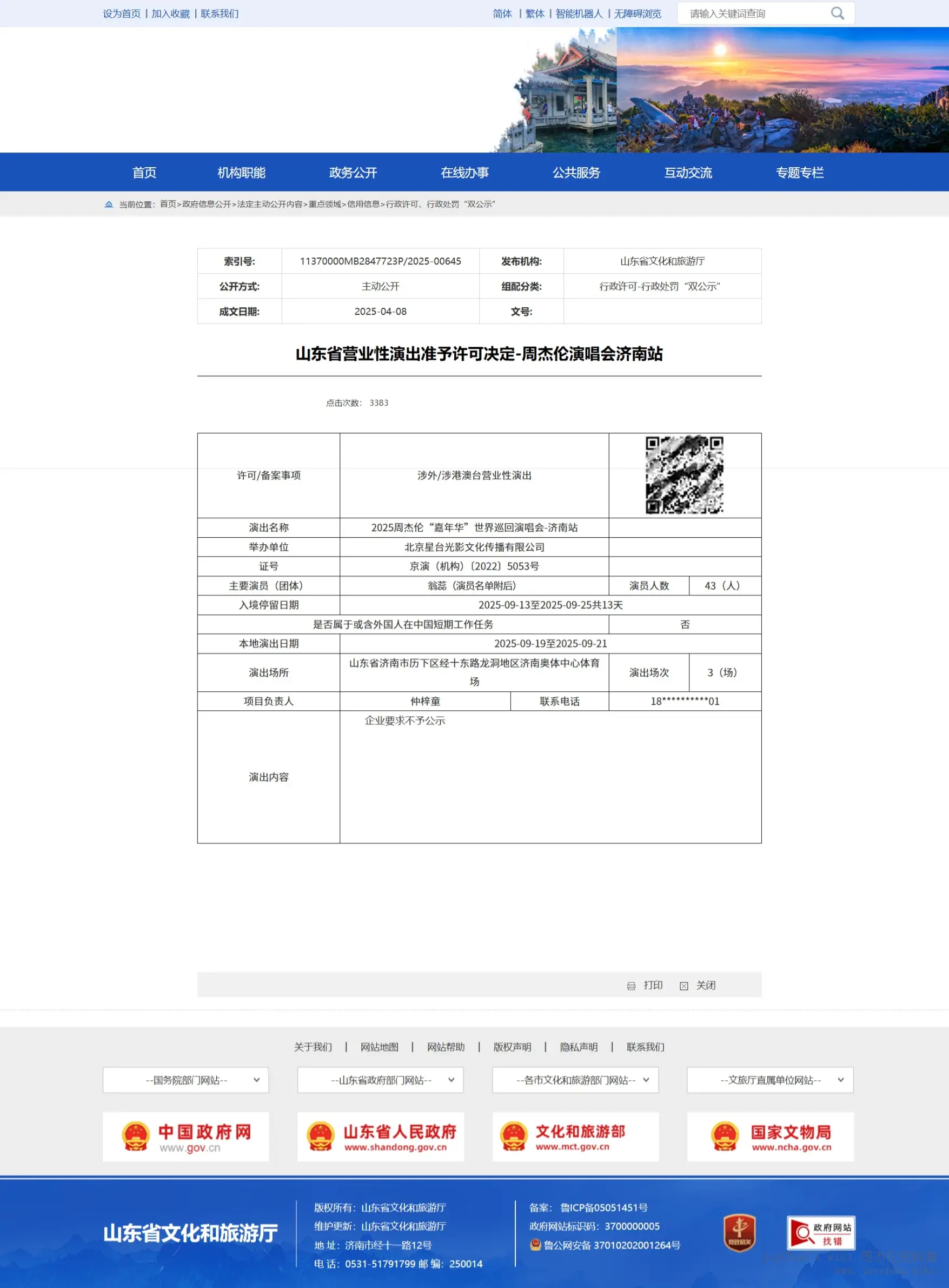The height and width of the screenshot is (1288, 949).
Task: Click the 鲁ICP备05051451号 link
Action: (x=604, y=1207)
